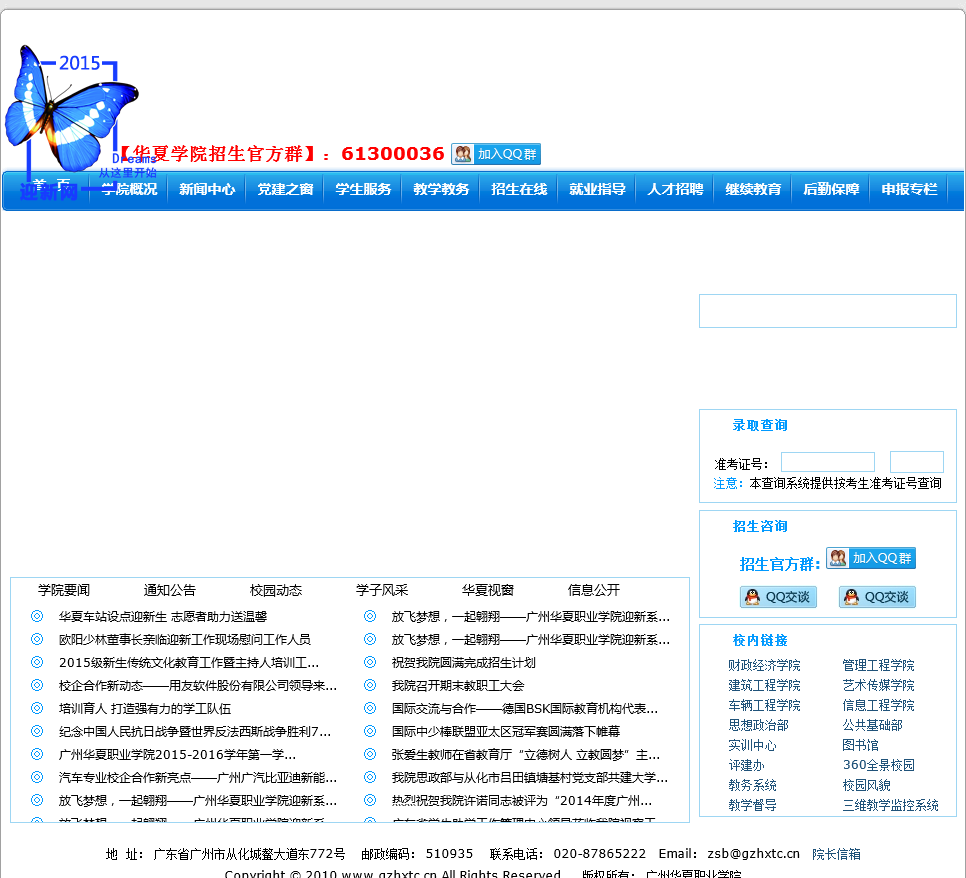Image resolution: width=966 pixels, height=878 pixels.
Task: Click bullet icon beside 祝贺我院圆满完成招生计划
Action: 370,662
